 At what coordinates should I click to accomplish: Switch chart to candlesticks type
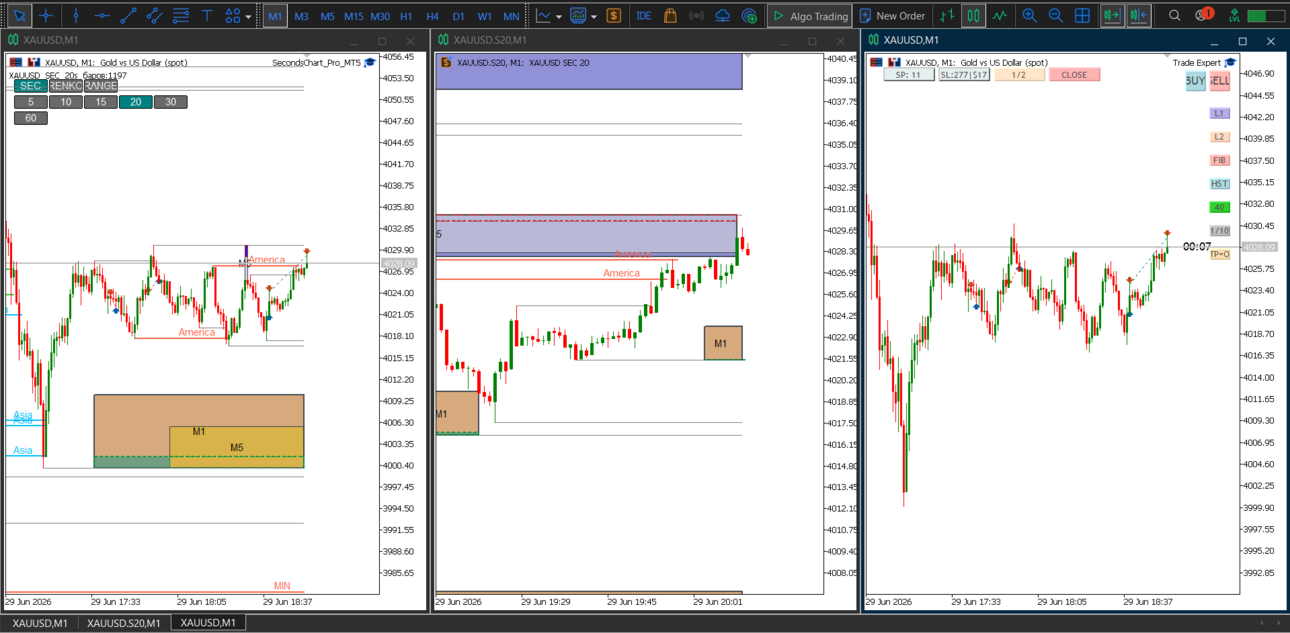[973, 16]
